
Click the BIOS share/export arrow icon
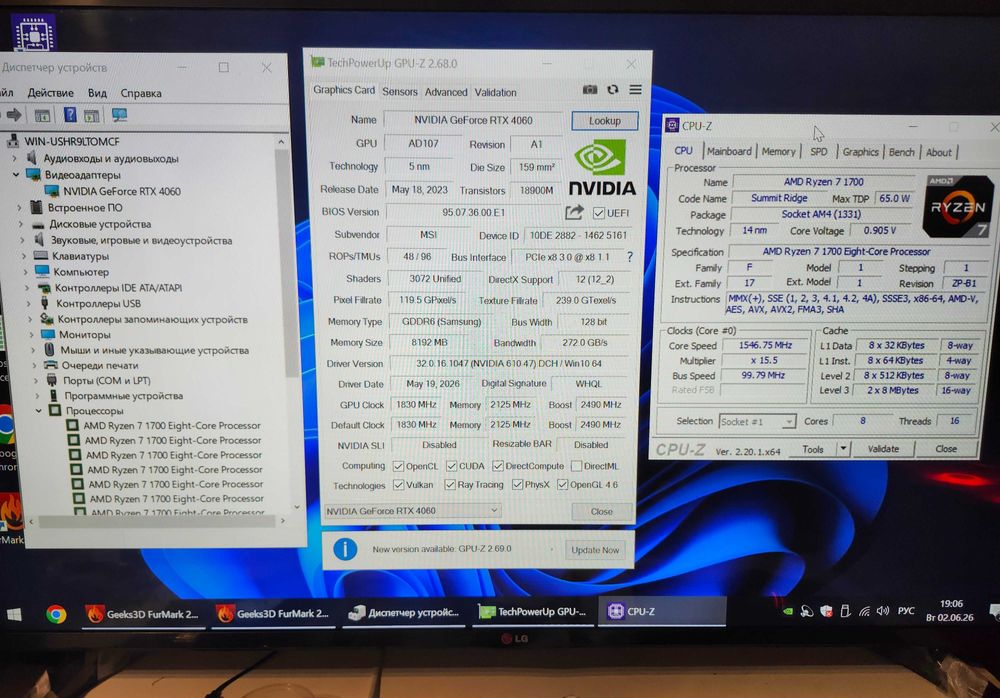574,212
